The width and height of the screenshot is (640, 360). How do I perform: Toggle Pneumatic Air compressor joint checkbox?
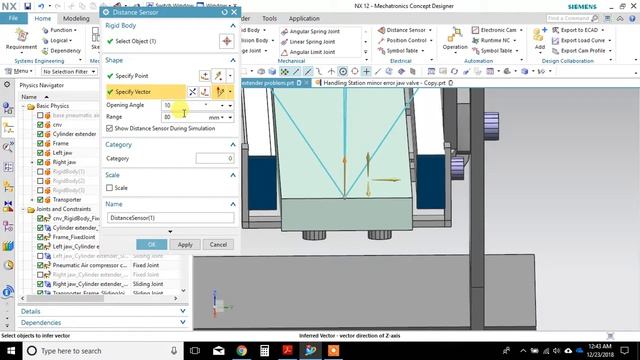coord(40,265)
